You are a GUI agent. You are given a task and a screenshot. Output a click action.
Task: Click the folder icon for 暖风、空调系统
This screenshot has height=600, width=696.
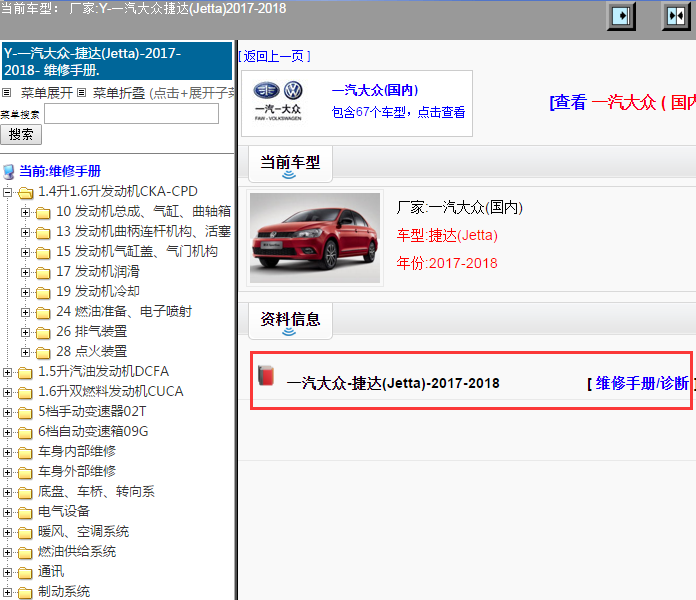pos(25,533)
